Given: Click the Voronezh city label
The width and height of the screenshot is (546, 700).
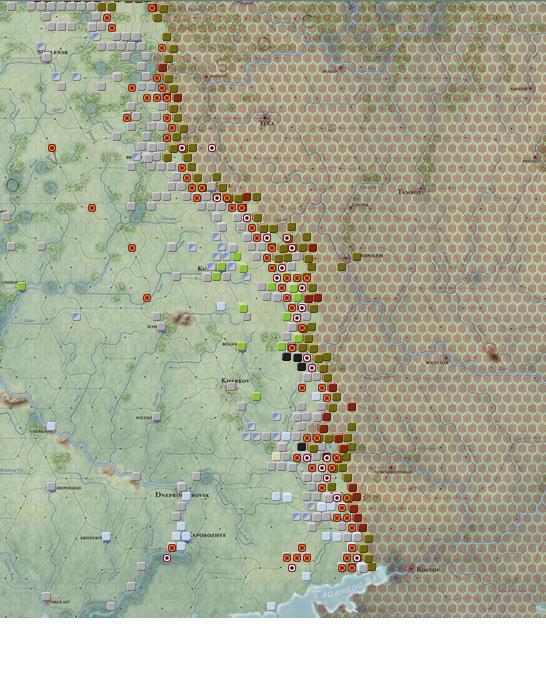Looking at the screenshot, I should click(371, 255).
